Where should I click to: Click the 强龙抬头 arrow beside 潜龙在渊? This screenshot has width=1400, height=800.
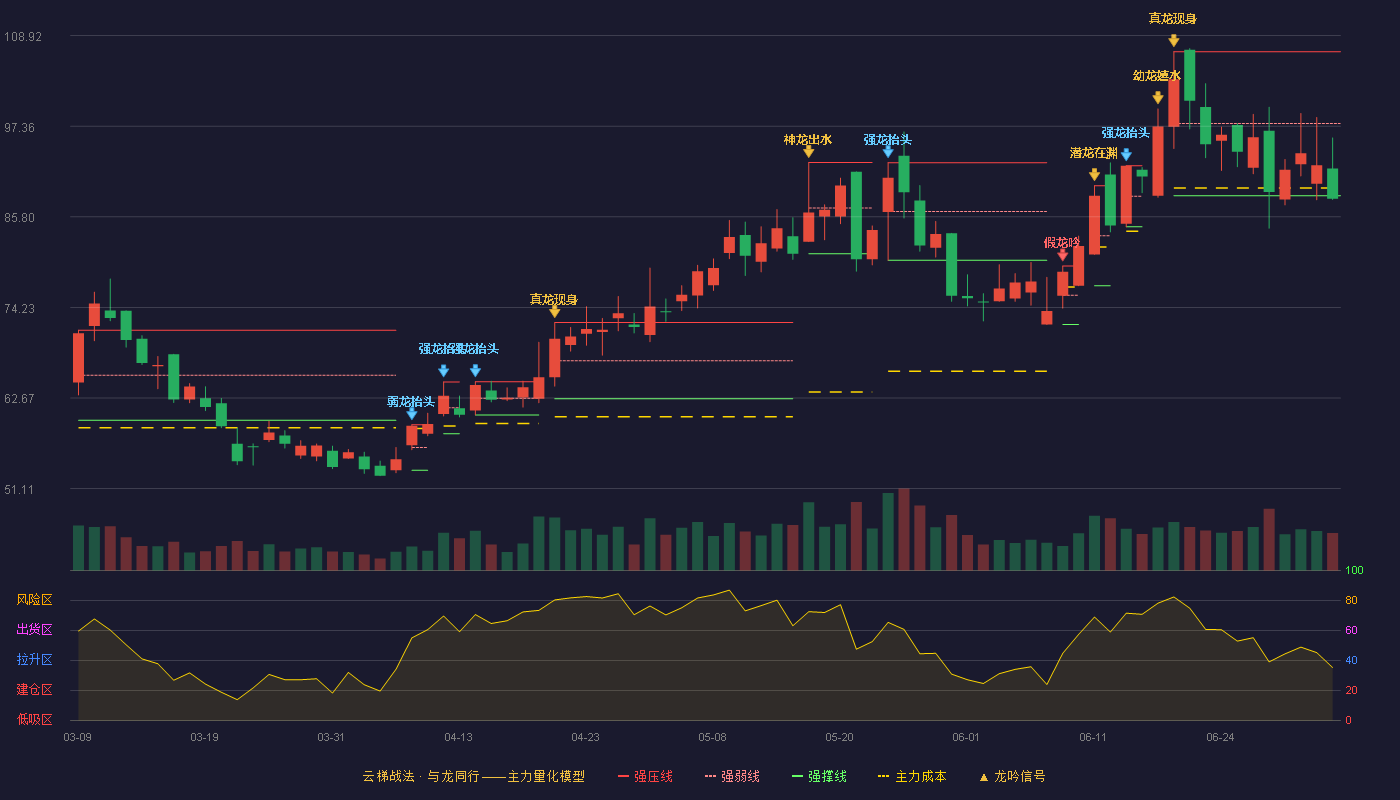pyautogui.click(x=1126, y=155)
